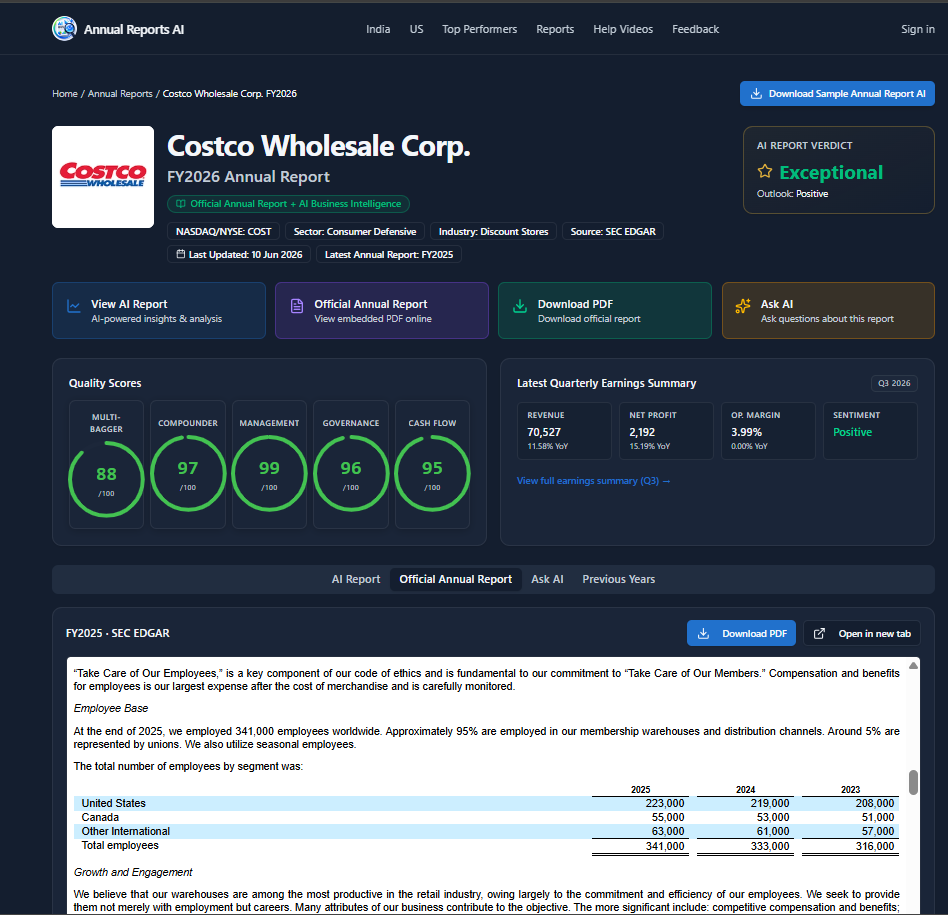Click the star icon beside Exceptional verdict
The image size is (948, 915).
[x=765, y=172]
